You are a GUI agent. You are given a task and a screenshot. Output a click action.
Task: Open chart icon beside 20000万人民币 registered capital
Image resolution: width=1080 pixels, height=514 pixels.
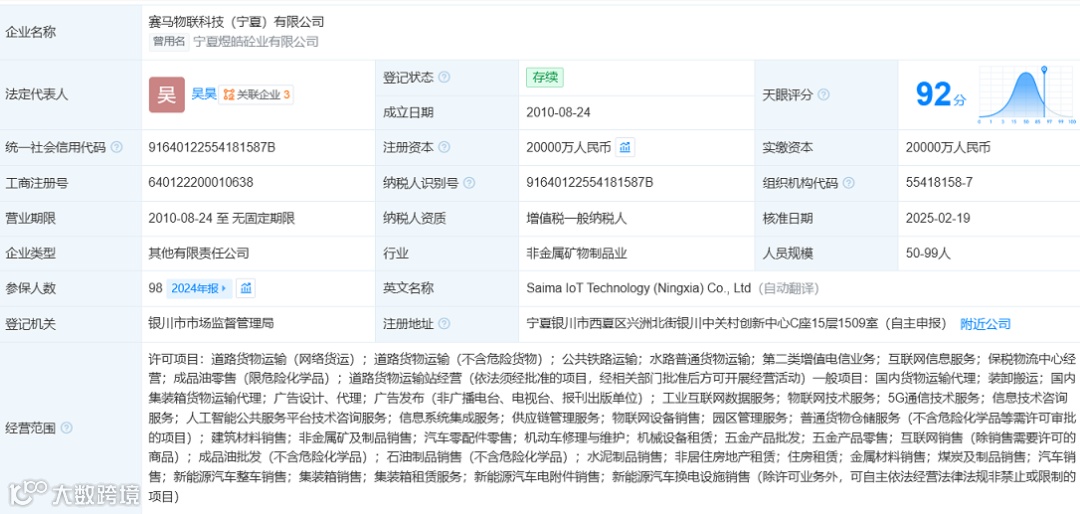pyautogui.click(x=625, y=147)
